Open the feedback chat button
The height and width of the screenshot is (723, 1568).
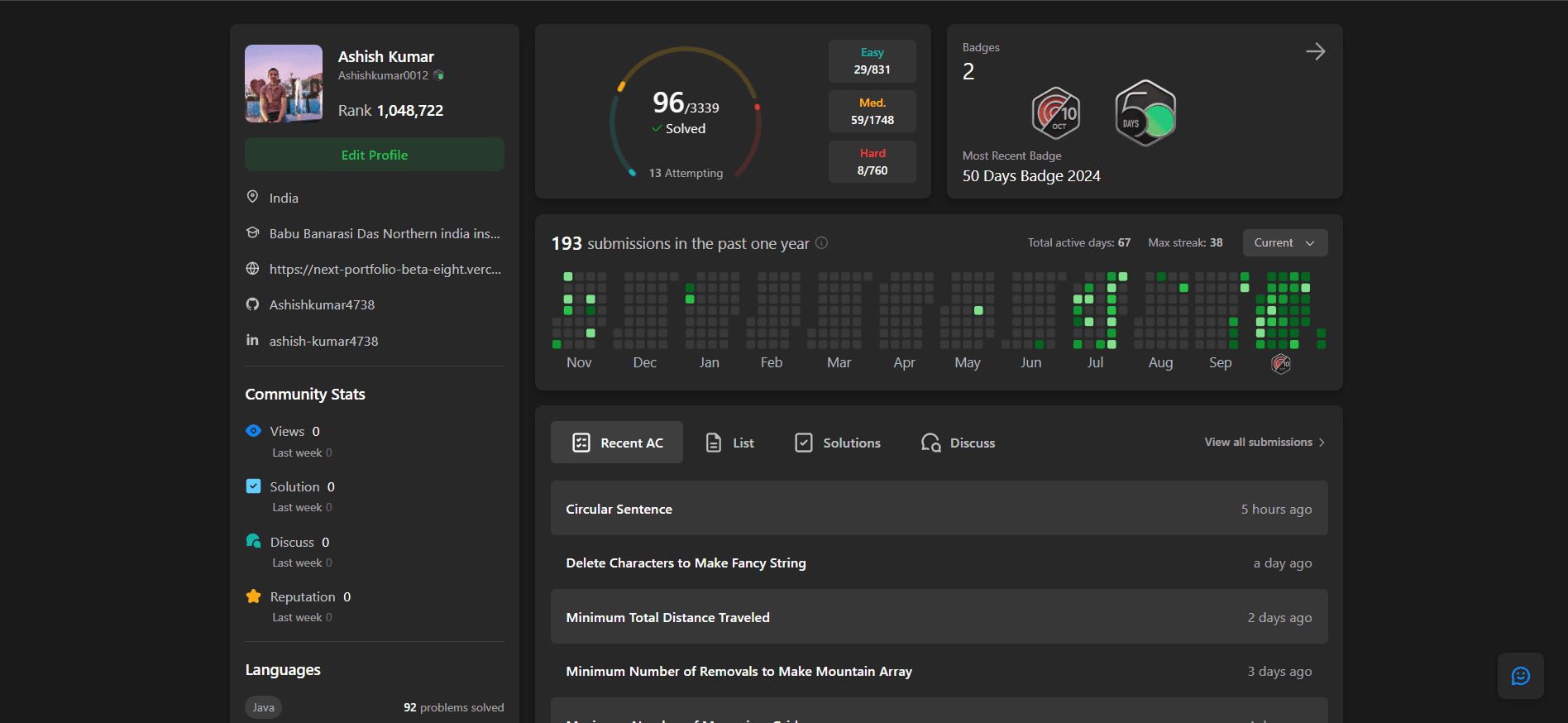(1520, 676)
